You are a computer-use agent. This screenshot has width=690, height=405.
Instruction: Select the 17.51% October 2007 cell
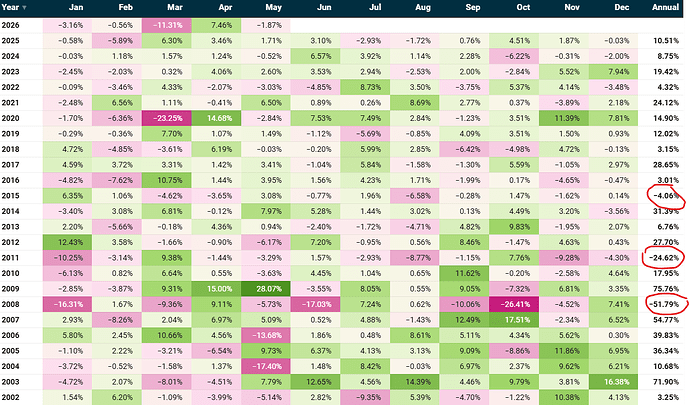(x=514, y=320)
